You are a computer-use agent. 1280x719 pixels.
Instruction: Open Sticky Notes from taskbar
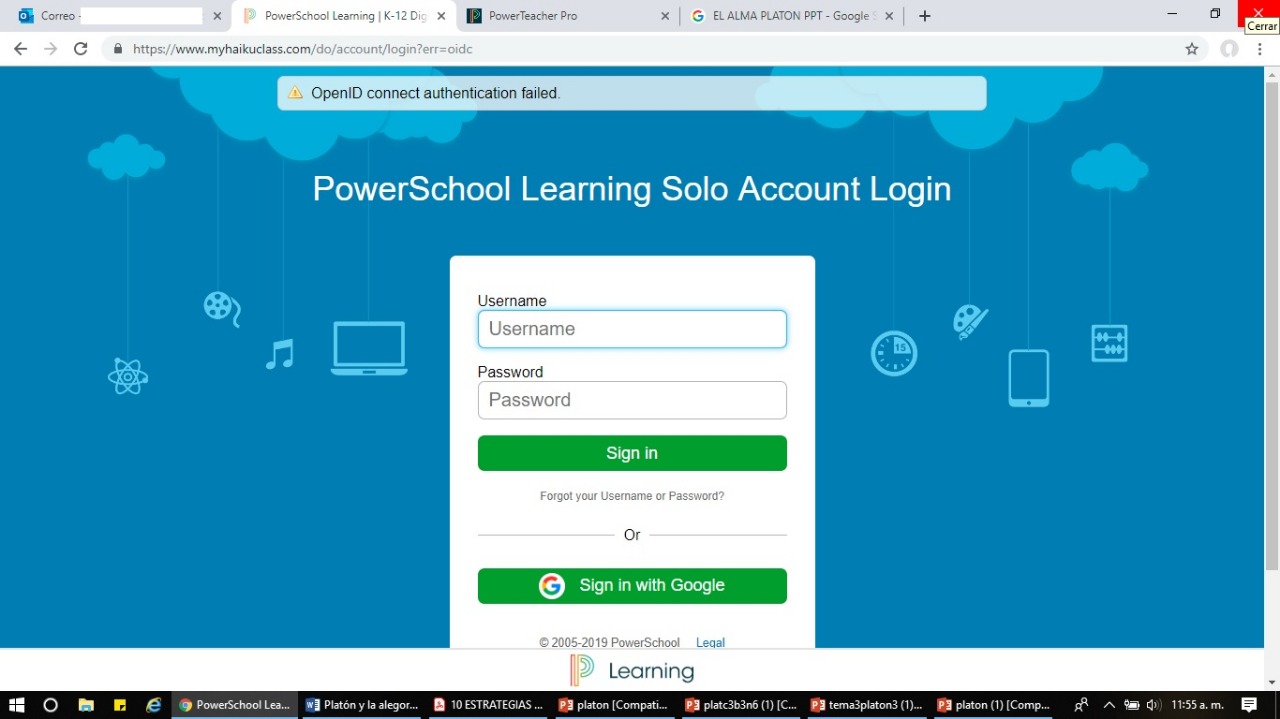pos(120,705)
